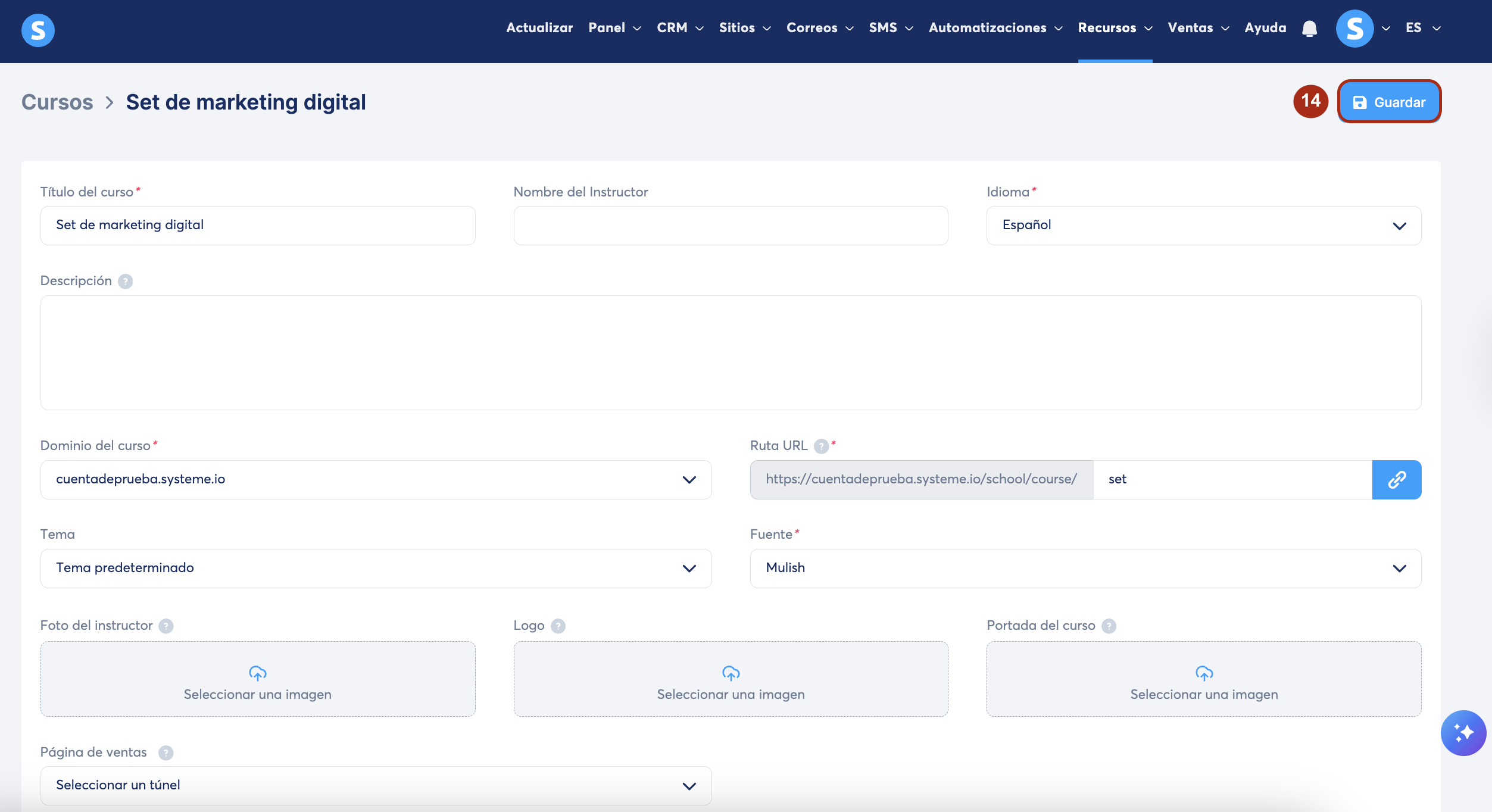1492x812 pixels.
Task: Open the notifications bell
Action: click(1309, 29)
